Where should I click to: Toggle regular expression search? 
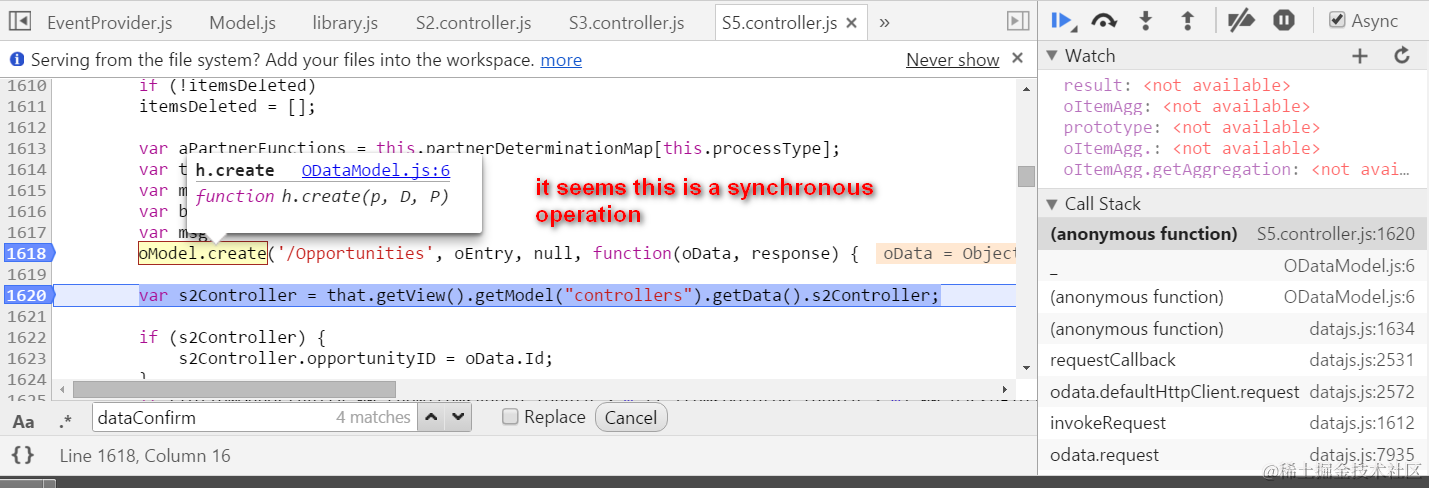click(x=65, y=420)
